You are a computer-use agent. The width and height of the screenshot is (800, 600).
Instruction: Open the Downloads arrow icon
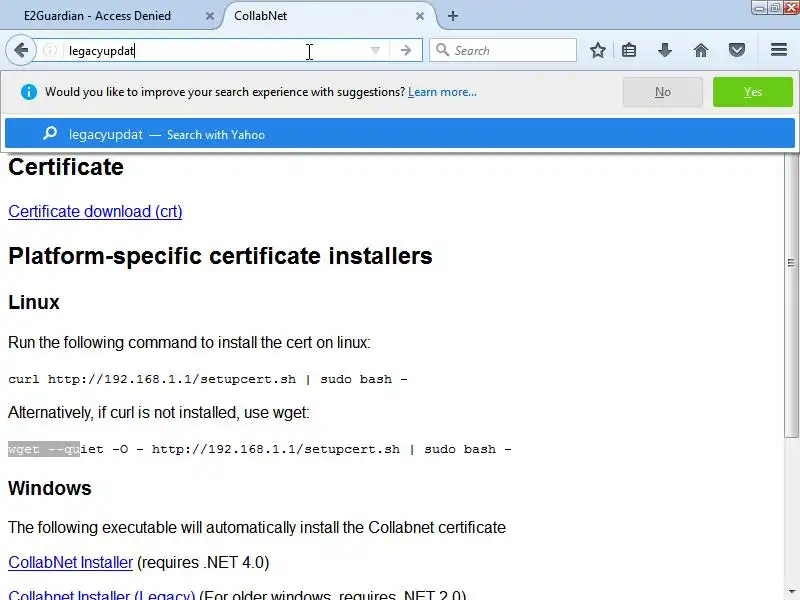[664, 50]
